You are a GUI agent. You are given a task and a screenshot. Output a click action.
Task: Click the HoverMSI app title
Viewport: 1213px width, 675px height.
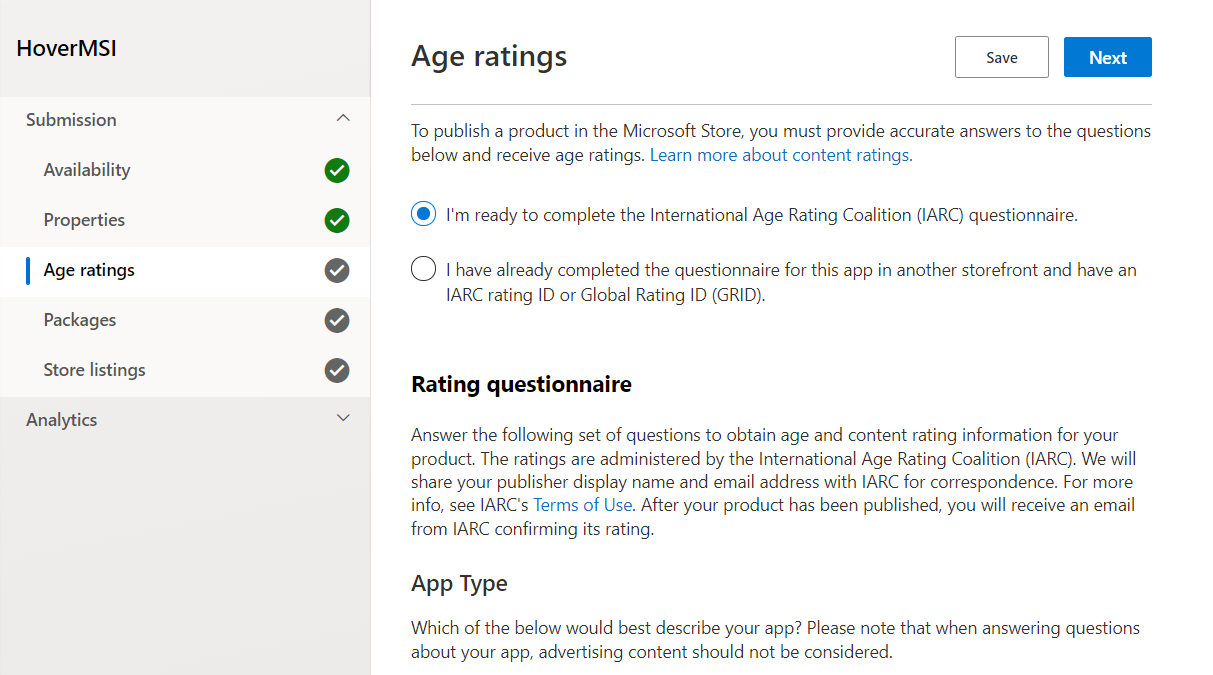coord(66,48)
